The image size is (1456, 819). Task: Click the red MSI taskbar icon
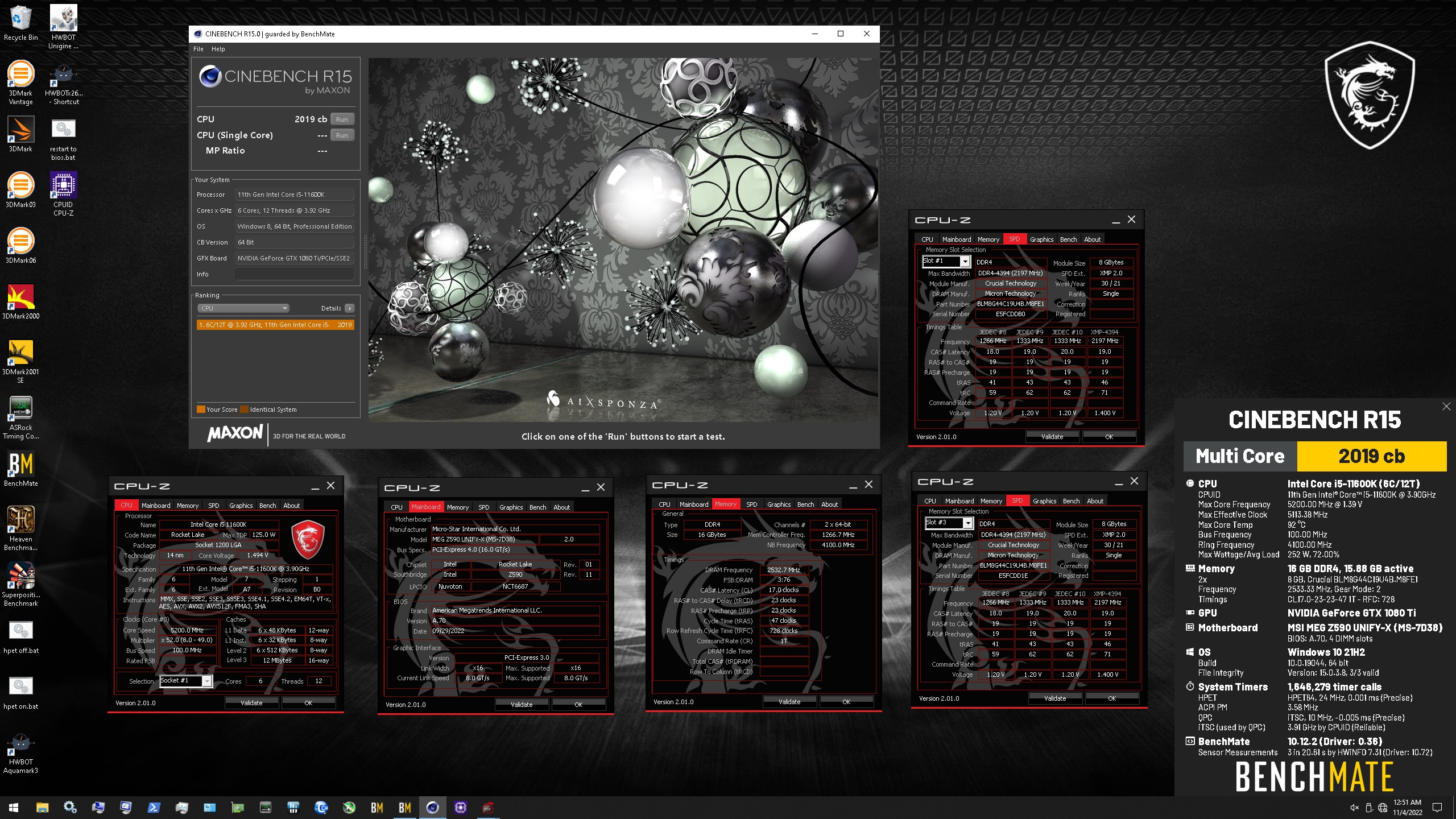pyautogui.click(x=488, y=807)
